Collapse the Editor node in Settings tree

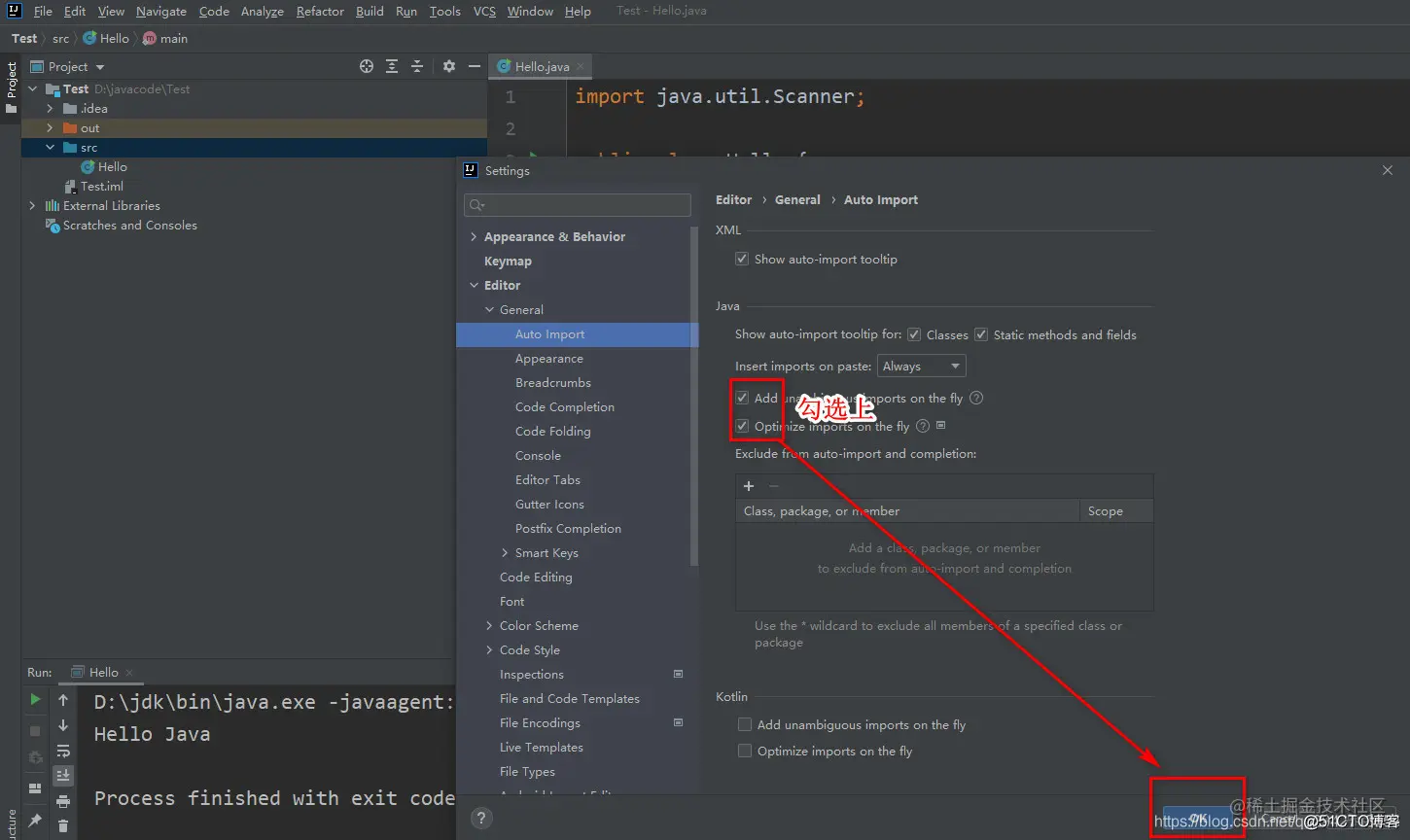474,285
